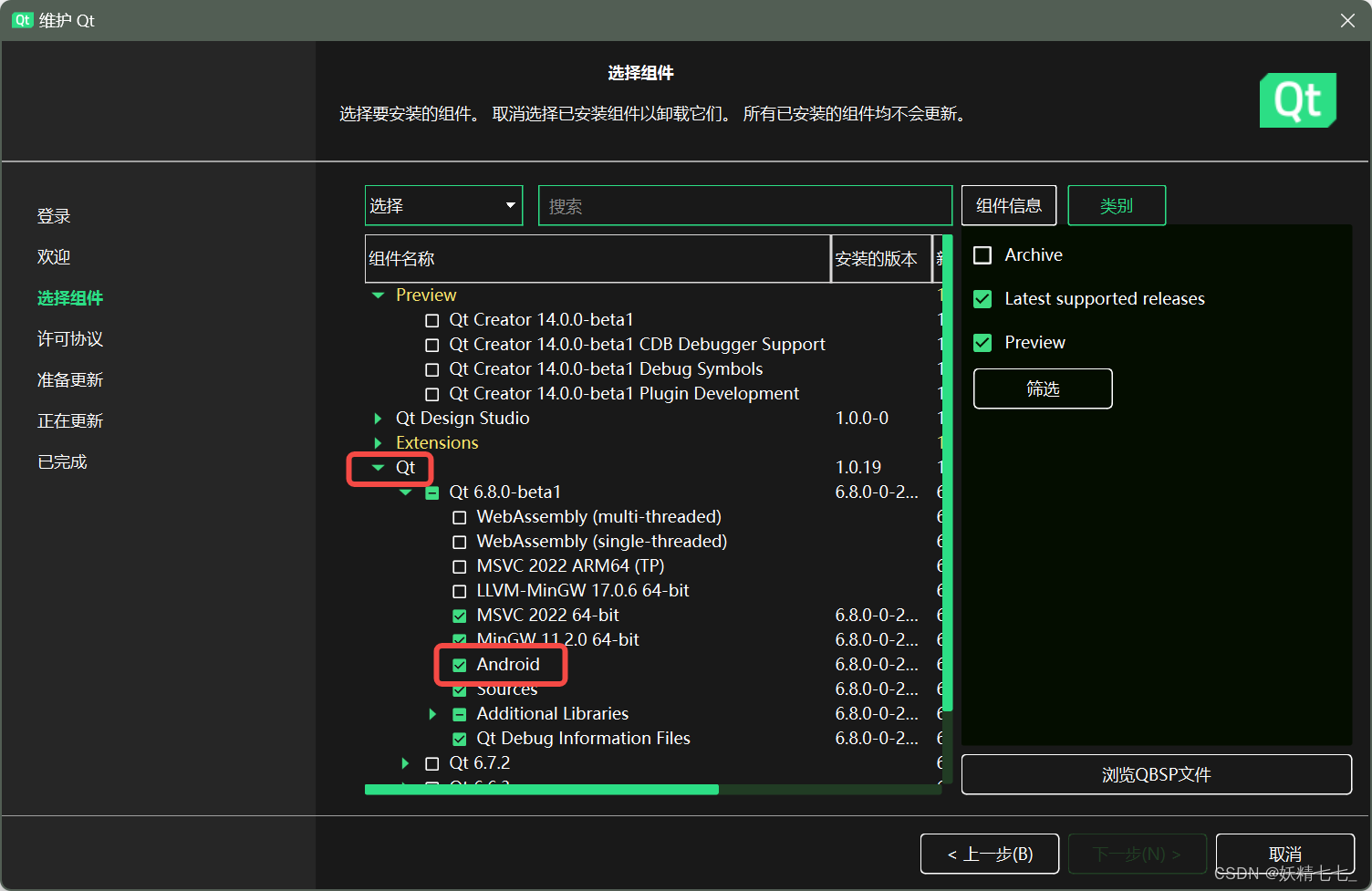Click the horizontal scrollbar under component tree
This screenshot has width=1372, height=891.
click(x=542, y=790)
